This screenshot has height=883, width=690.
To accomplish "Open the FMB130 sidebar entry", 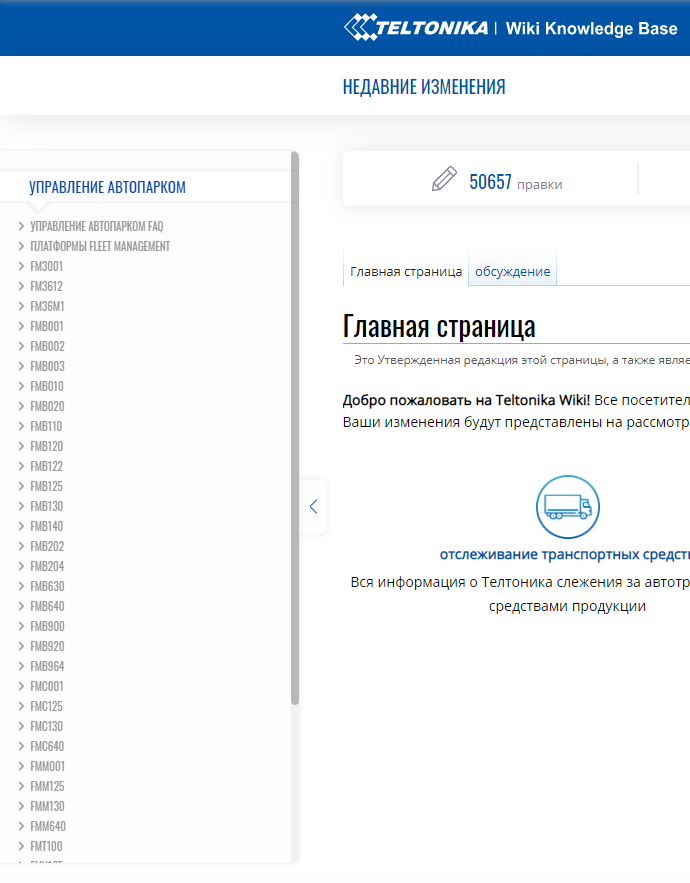I will pos(47,506).
